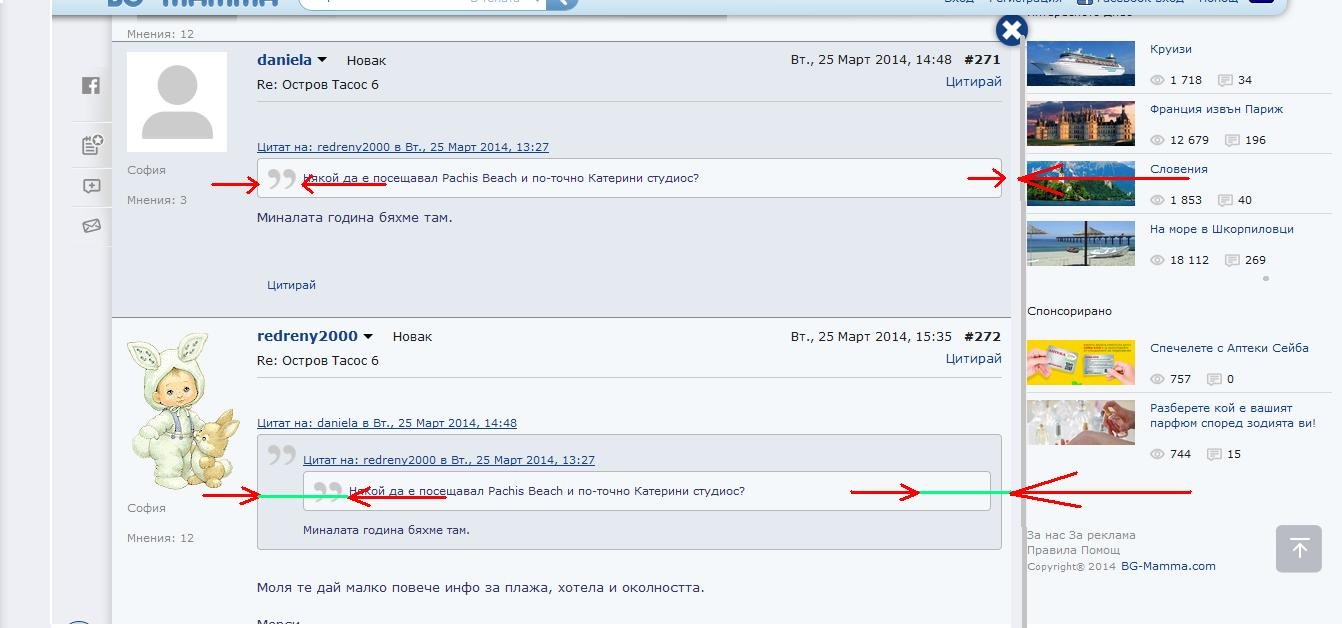Open daniela's default avatar profile picture
This screenshot has height=628, width=1342.
pyautogui.click(x=177, y=102)
